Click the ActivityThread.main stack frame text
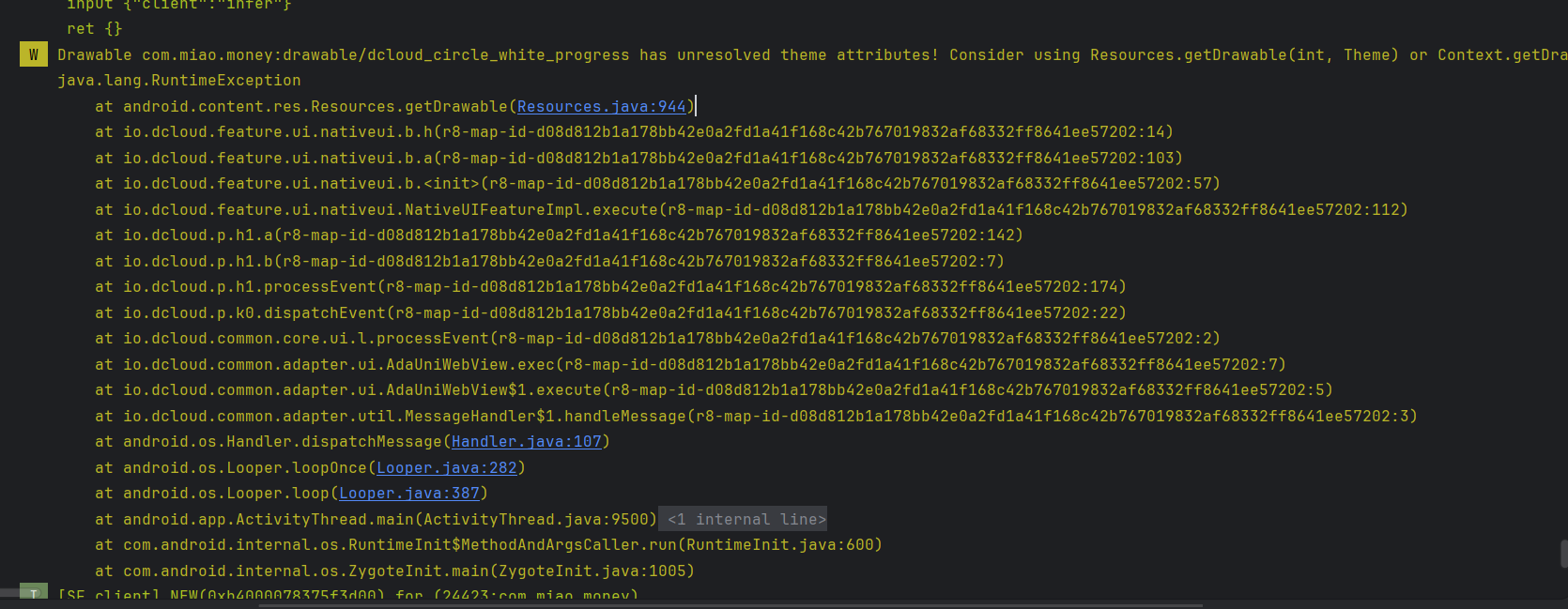 tap(376, 520)
